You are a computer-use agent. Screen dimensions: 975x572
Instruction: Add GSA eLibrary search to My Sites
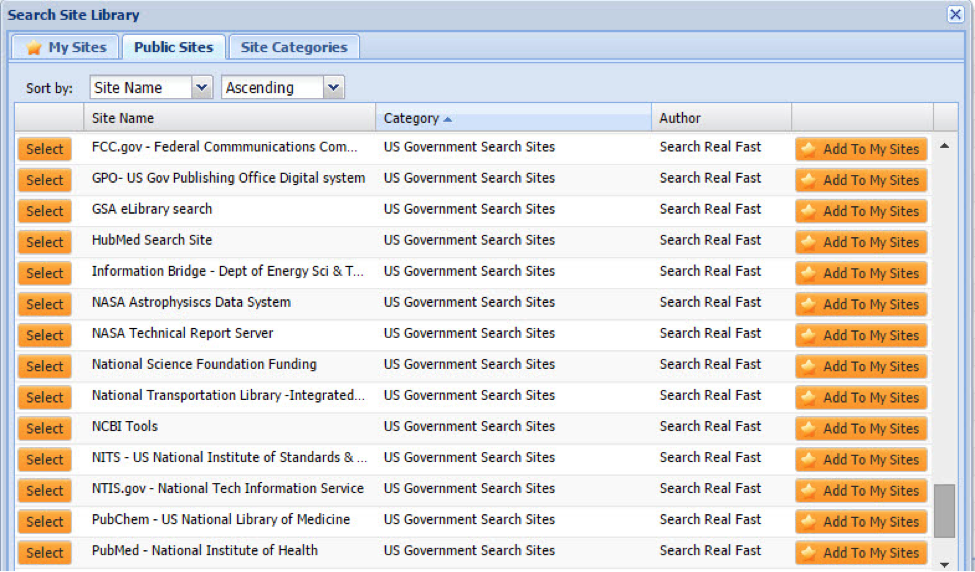[x=861, y=211]
